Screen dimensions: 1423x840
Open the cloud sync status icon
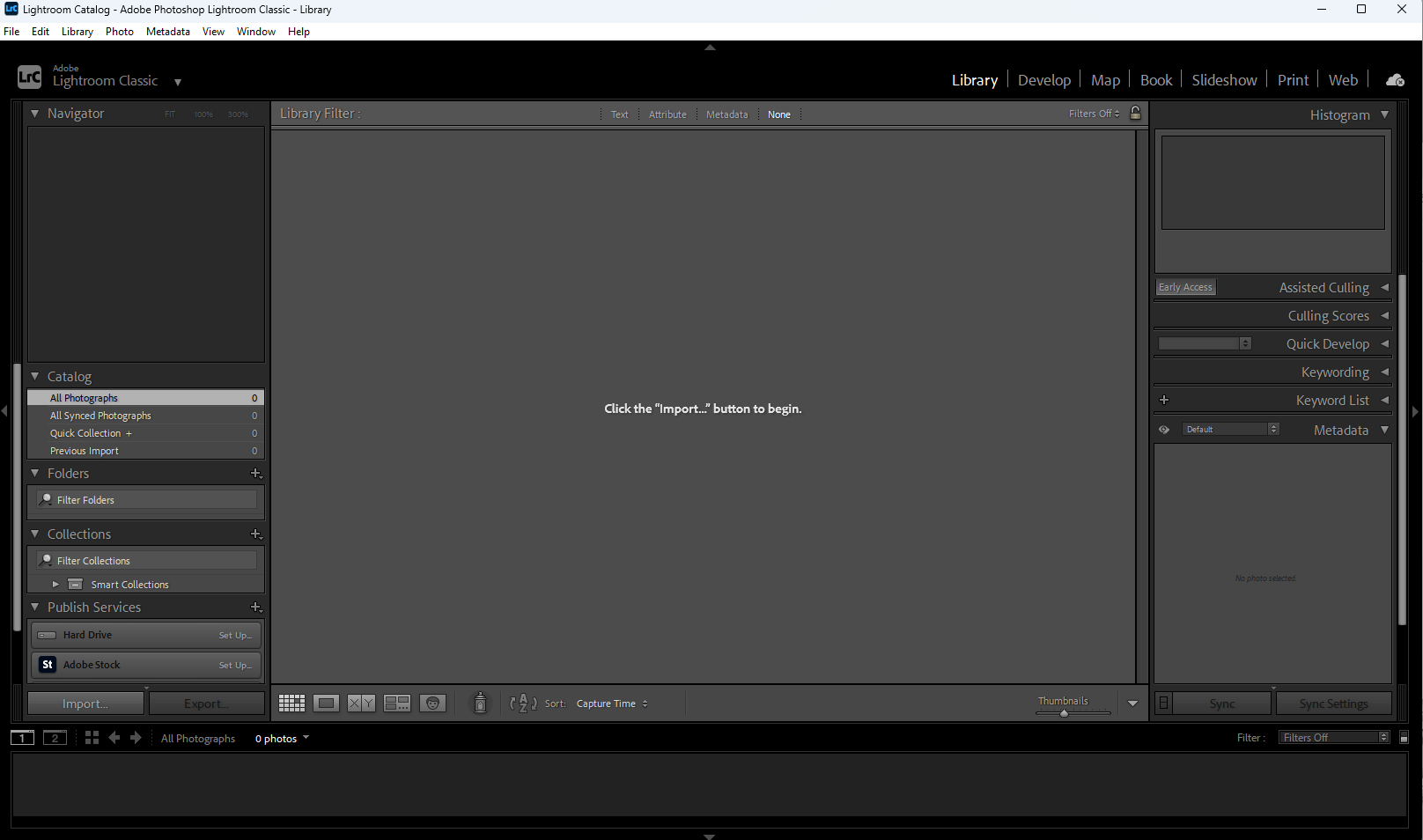[x=1395, y=80]
